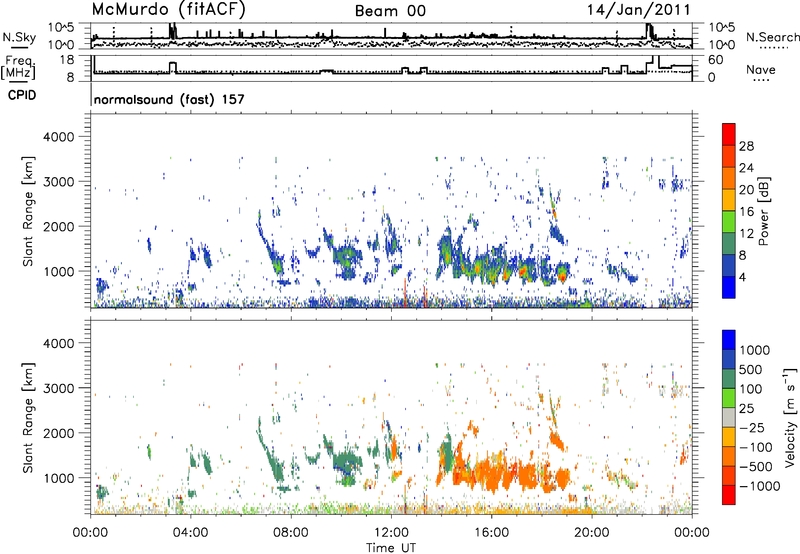Click the '1000' label on velocity colorbar

coord(755,350)
